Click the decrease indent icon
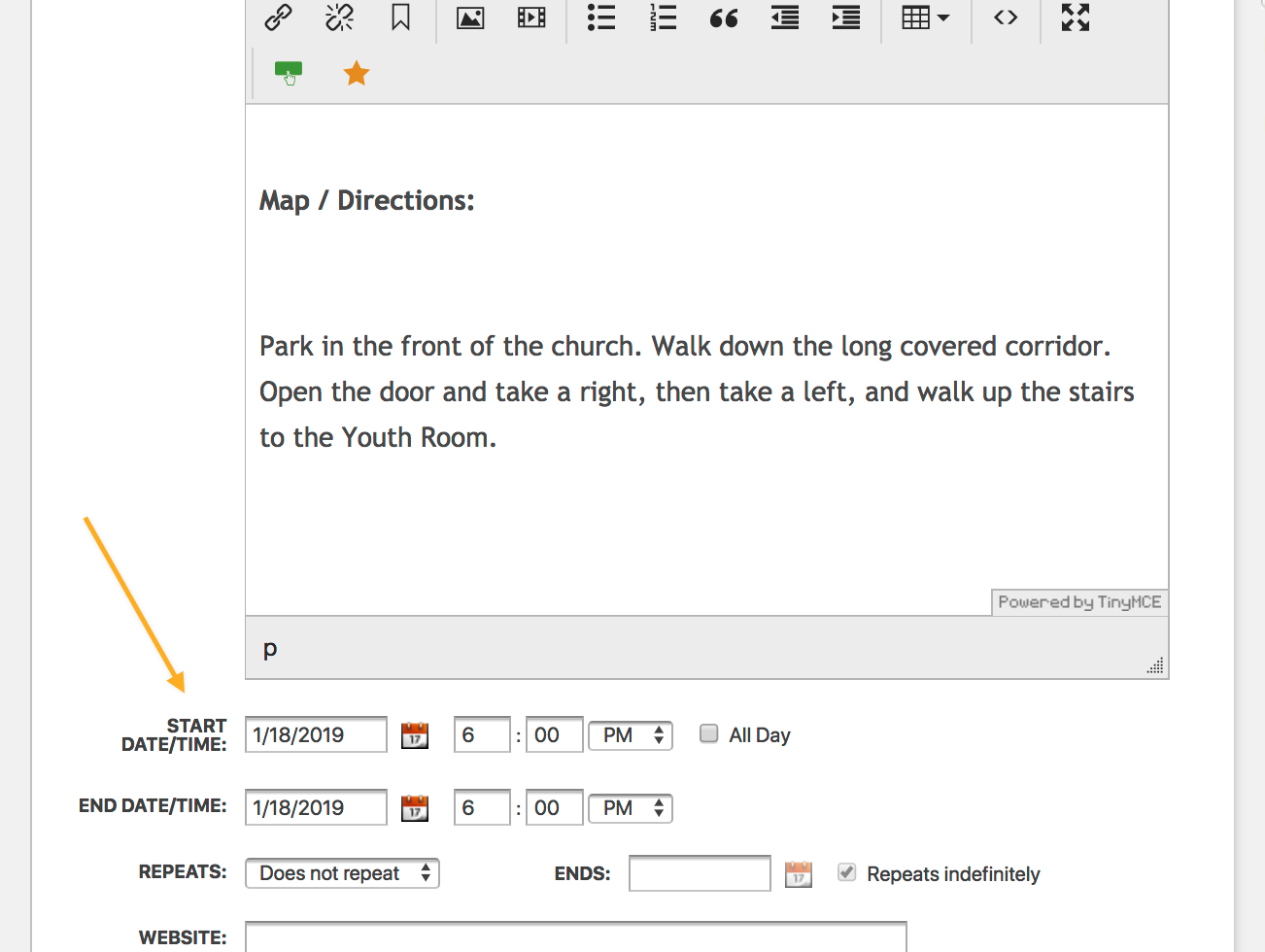Image resolution: width=1265 pixels, height=952 pixels. (785, 17)
